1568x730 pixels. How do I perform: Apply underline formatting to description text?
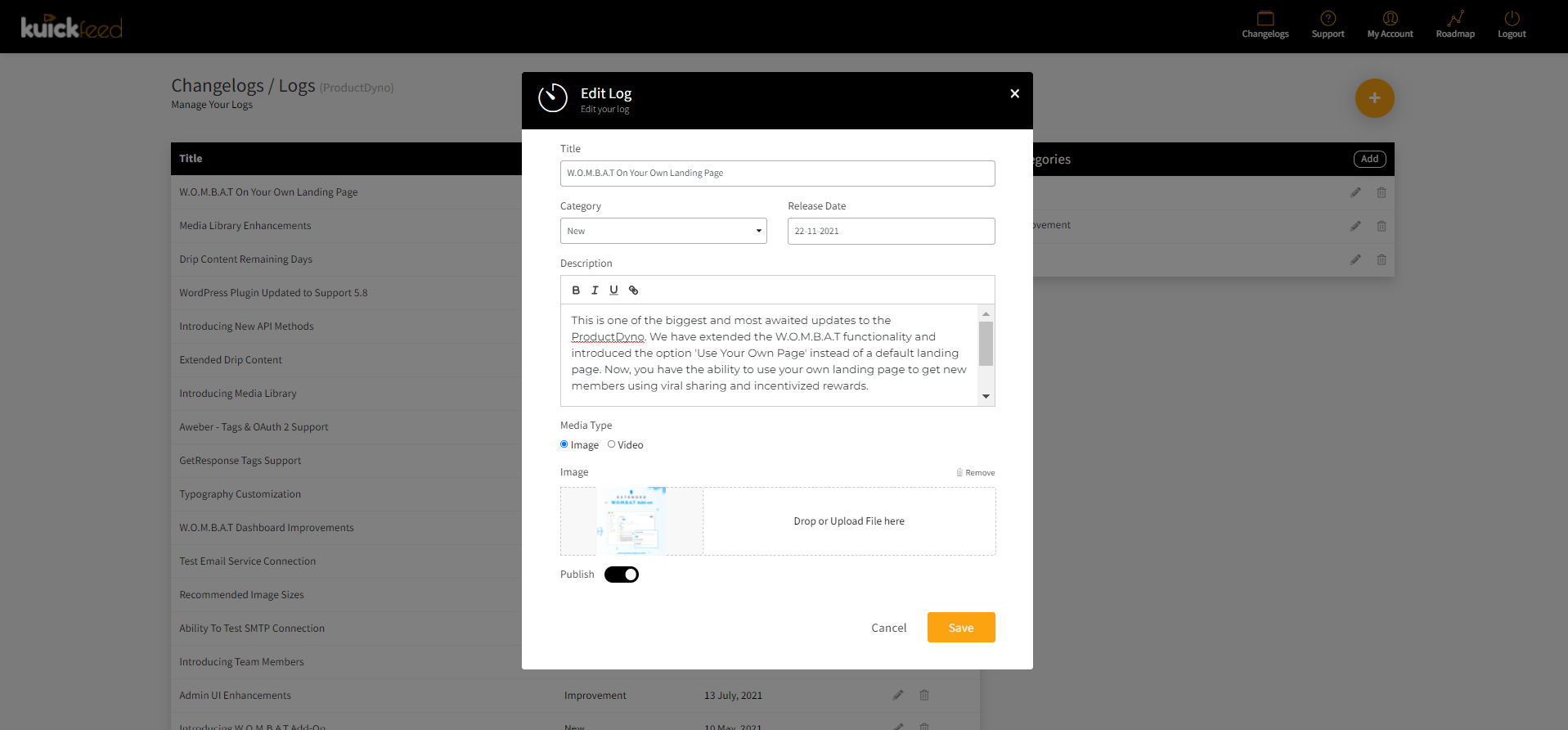click(x=613, y=290)
